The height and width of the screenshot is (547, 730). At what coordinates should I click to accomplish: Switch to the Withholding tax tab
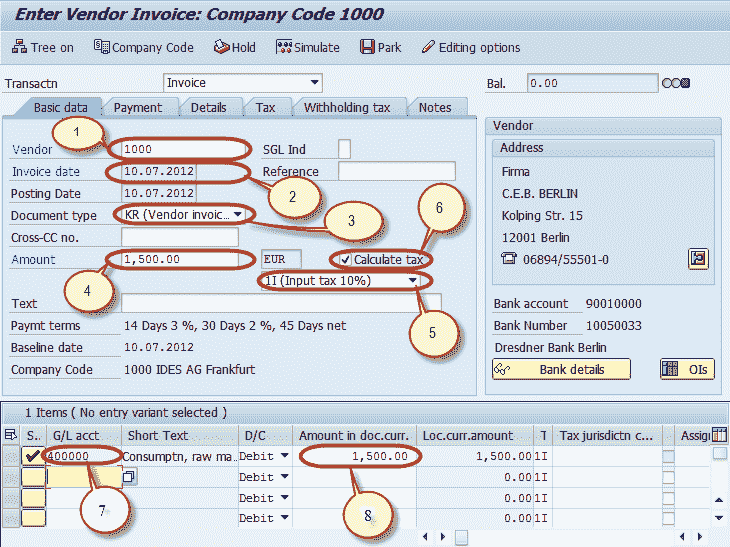pyautogui.click(x=347, y=108)
